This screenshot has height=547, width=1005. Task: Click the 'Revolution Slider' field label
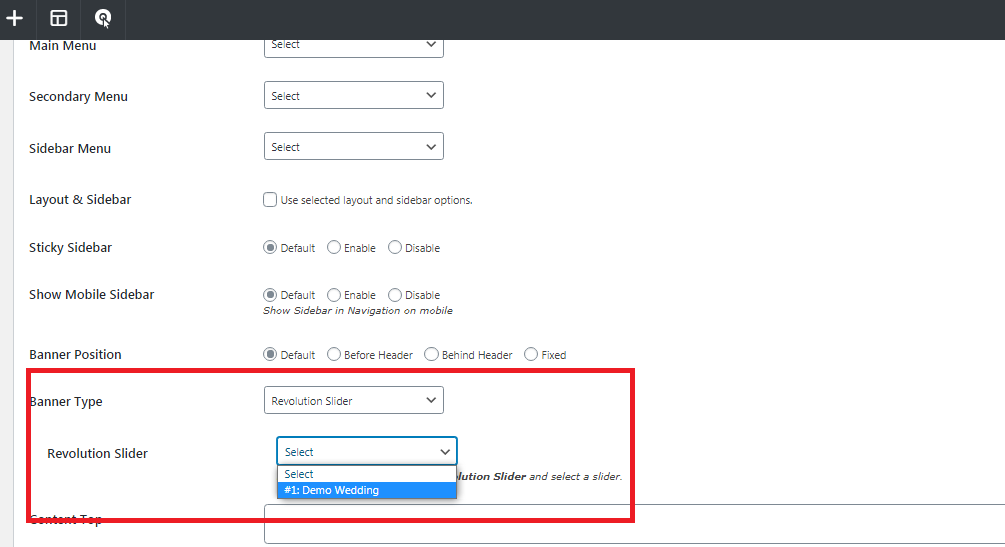coord(97,453)
